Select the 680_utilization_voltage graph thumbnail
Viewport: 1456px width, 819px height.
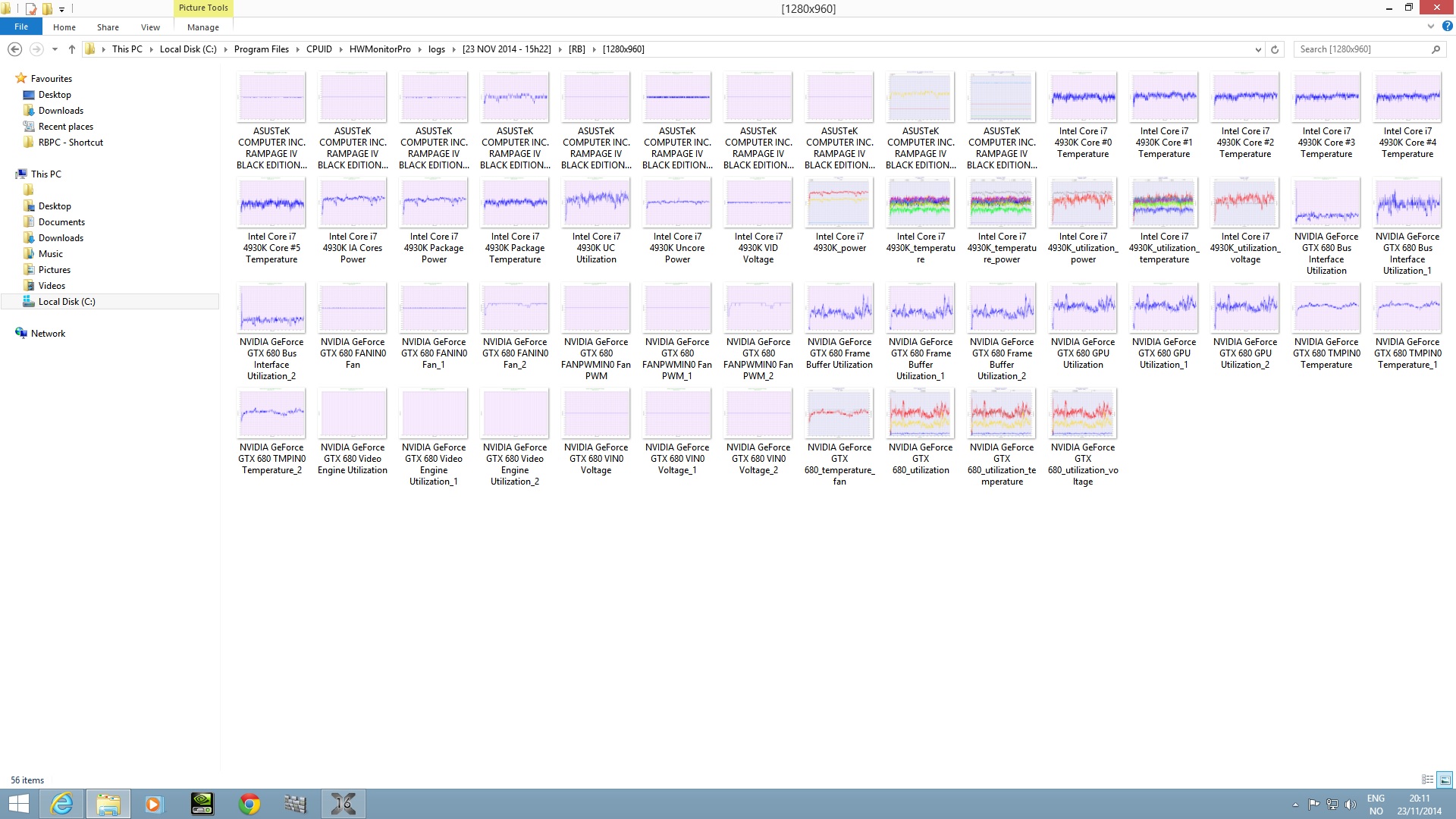pyautogui.click(x=1083, y=413)
